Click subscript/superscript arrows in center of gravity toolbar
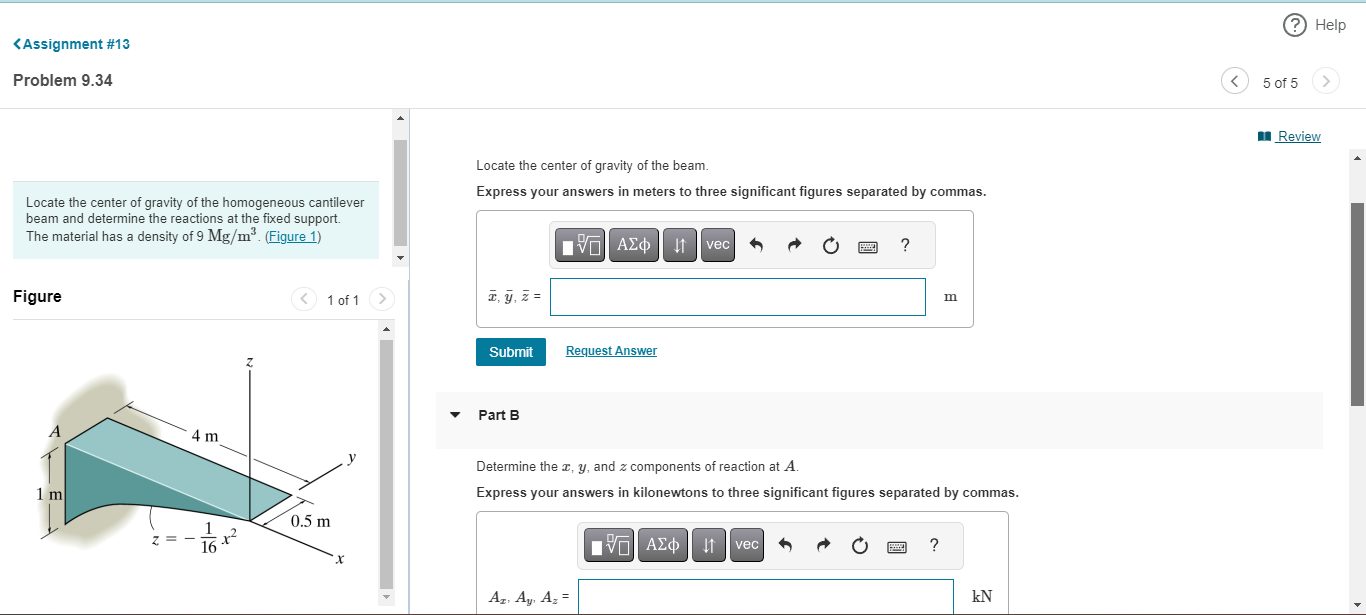This screenshot has width=1366, height=615. pyautogui.click(x=680, y=245)
